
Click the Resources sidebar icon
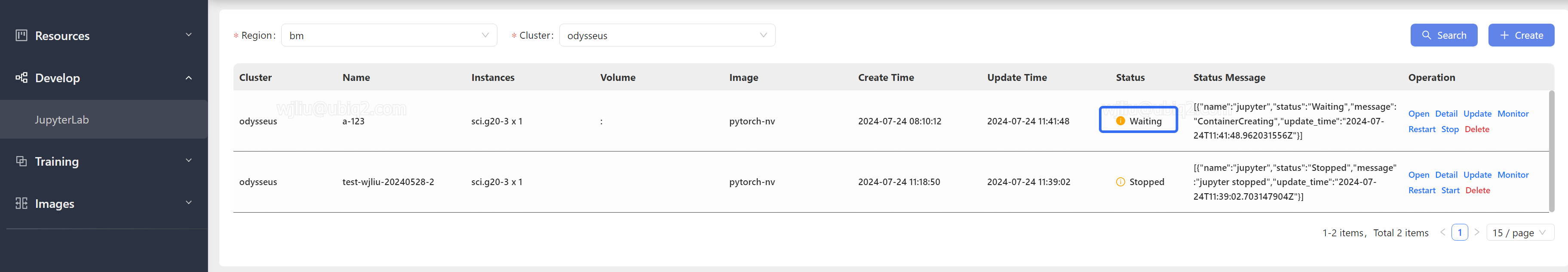[x=21, y=35]
